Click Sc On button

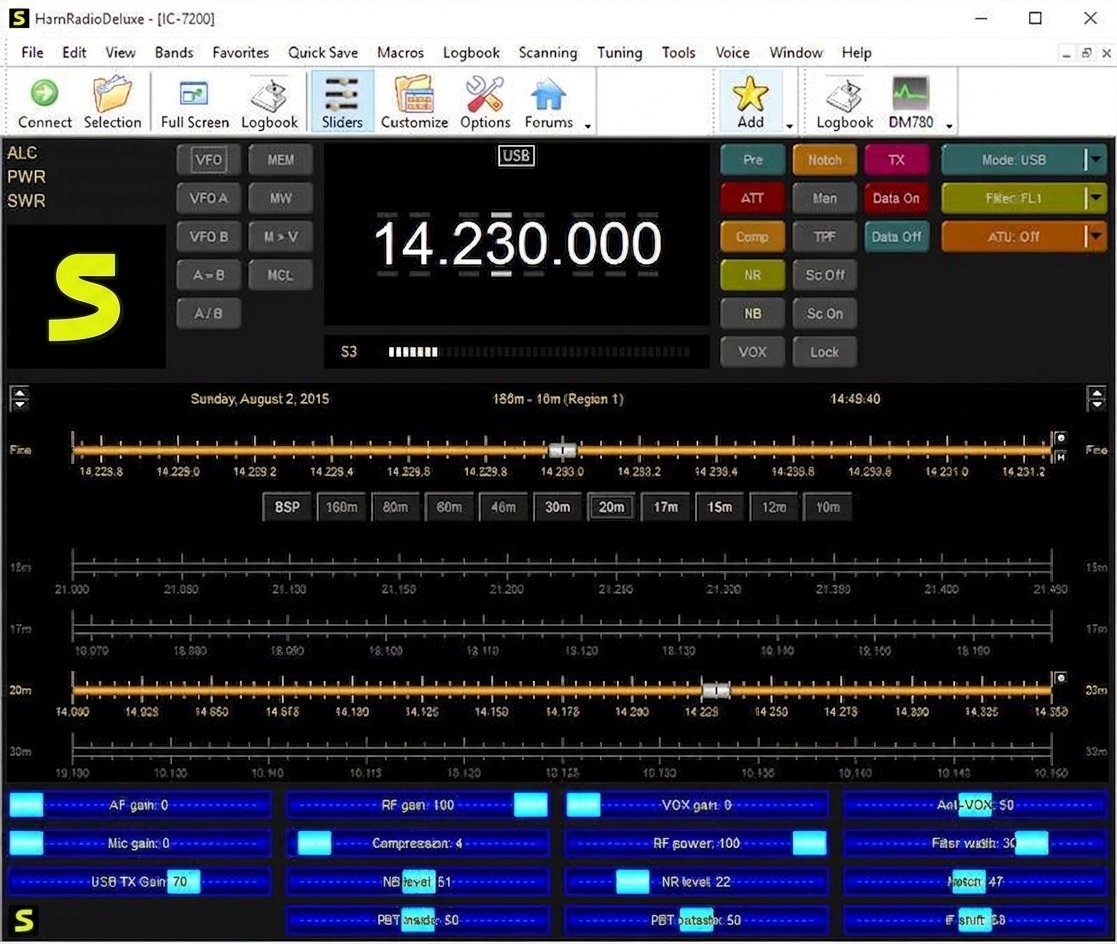(x=824, y=313)
